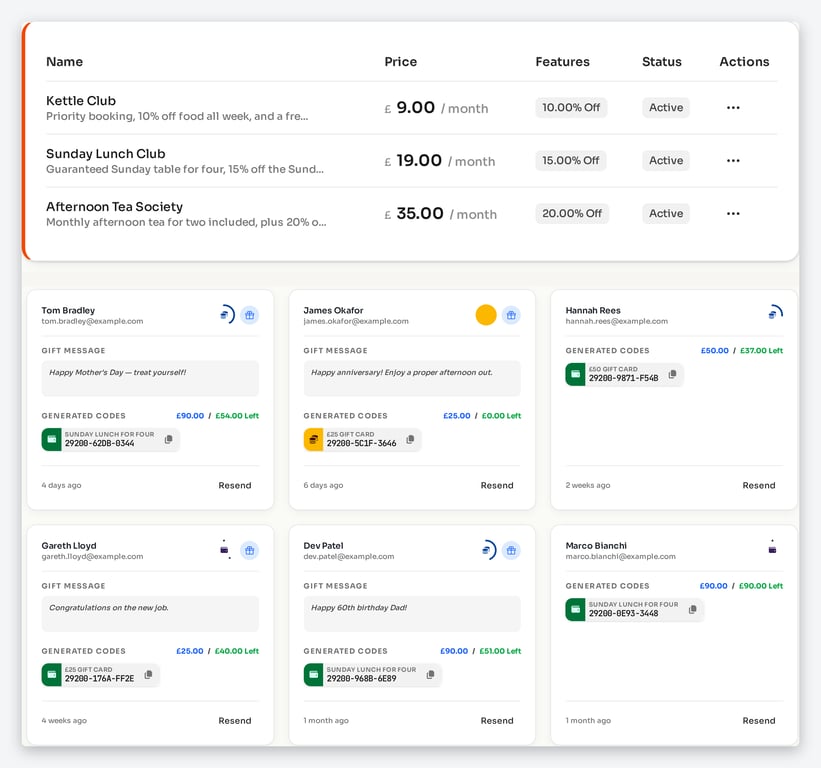Copy code 29208-0E93-3448

[x=693, y=609]
